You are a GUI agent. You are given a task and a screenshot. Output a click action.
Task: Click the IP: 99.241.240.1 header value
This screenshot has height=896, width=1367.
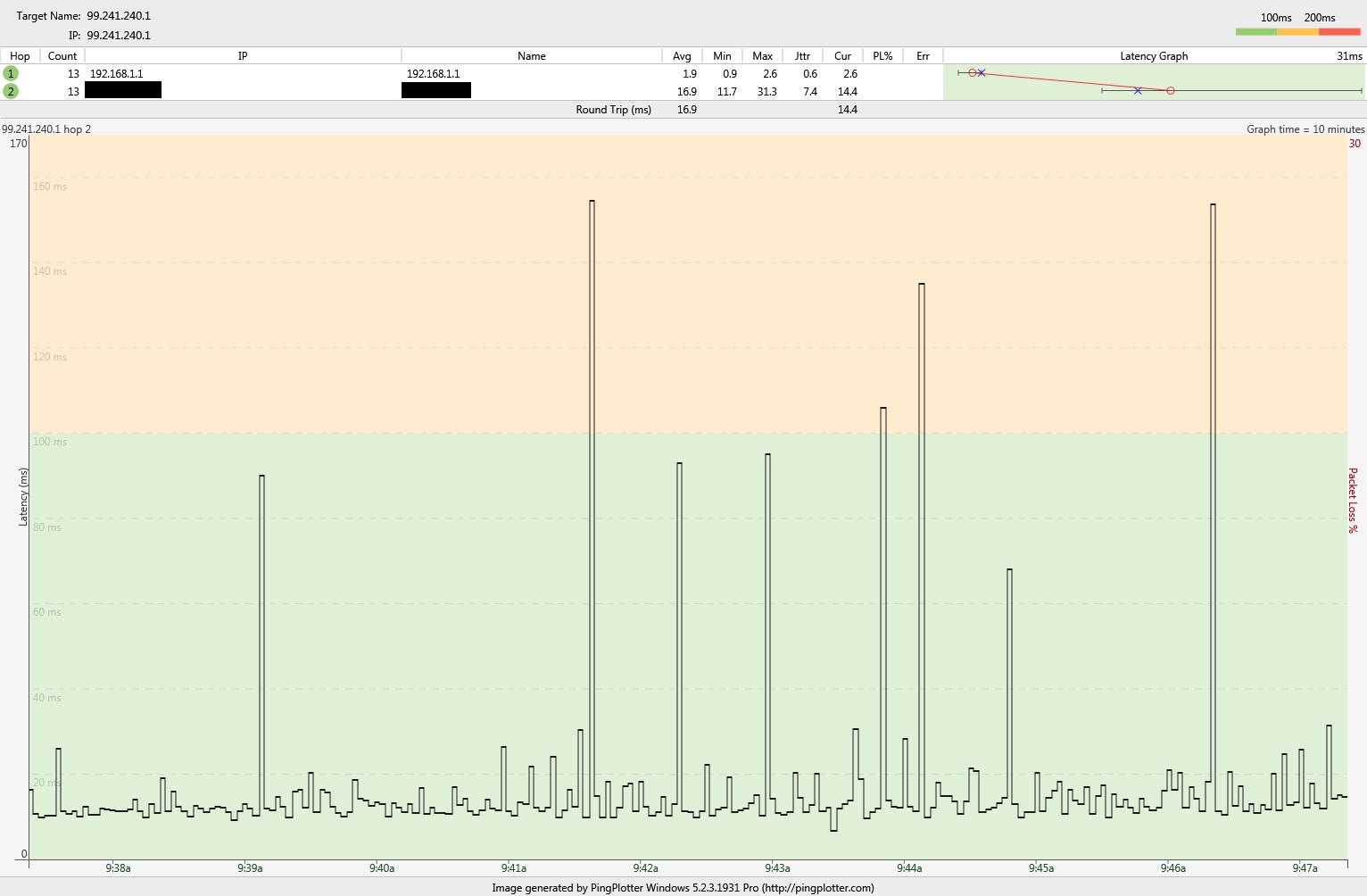(x=119, y=36)
